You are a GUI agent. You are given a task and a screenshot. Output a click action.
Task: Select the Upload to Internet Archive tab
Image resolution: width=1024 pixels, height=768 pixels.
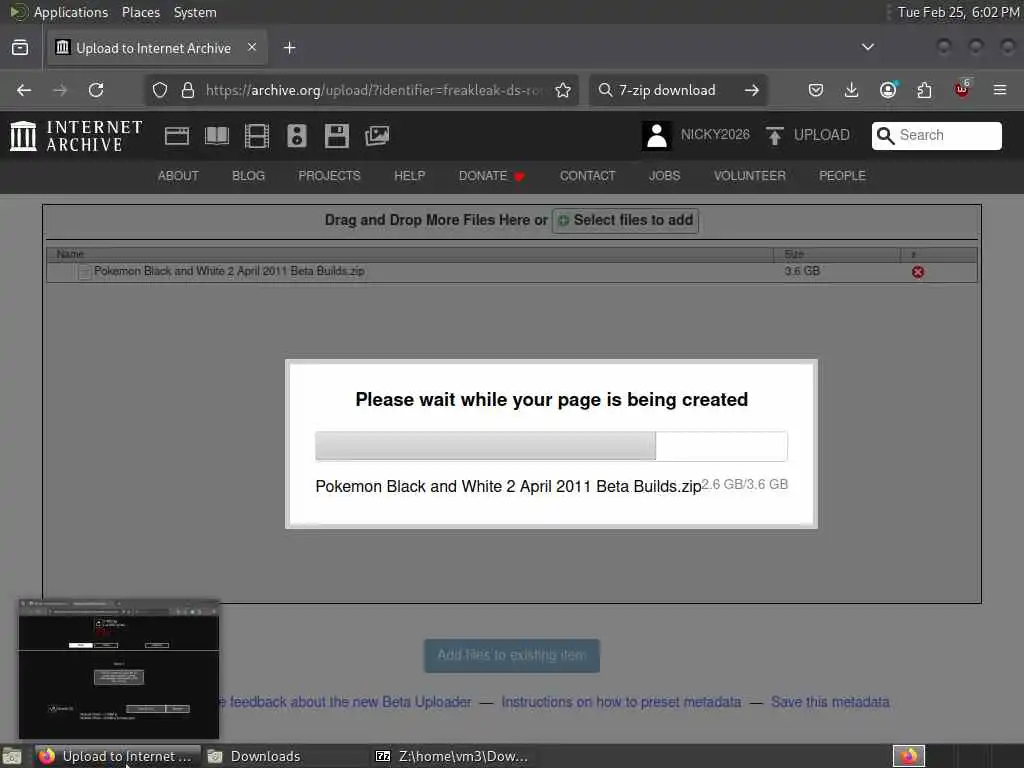pos(157,48)
